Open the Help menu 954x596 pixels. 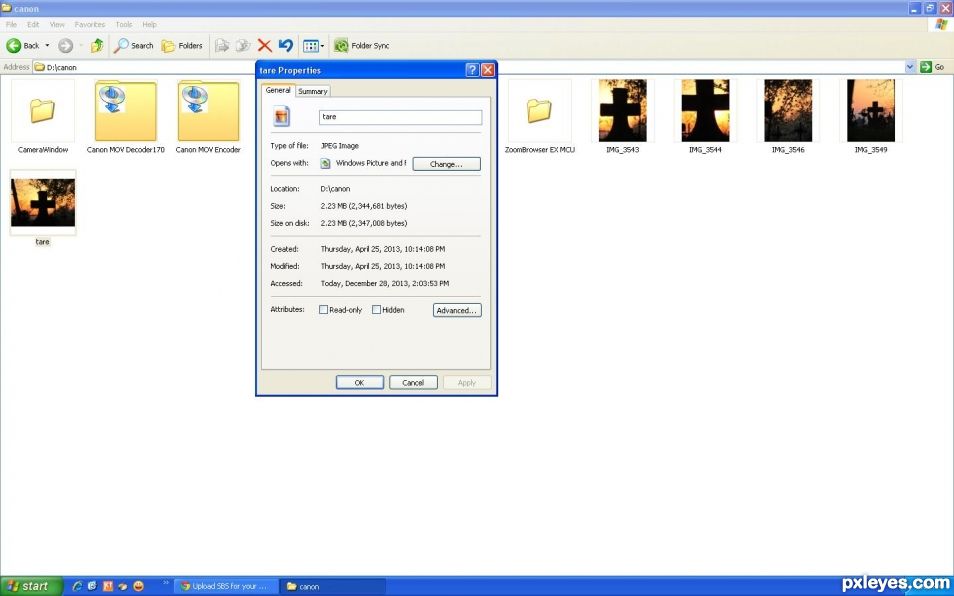click(150, 24)
